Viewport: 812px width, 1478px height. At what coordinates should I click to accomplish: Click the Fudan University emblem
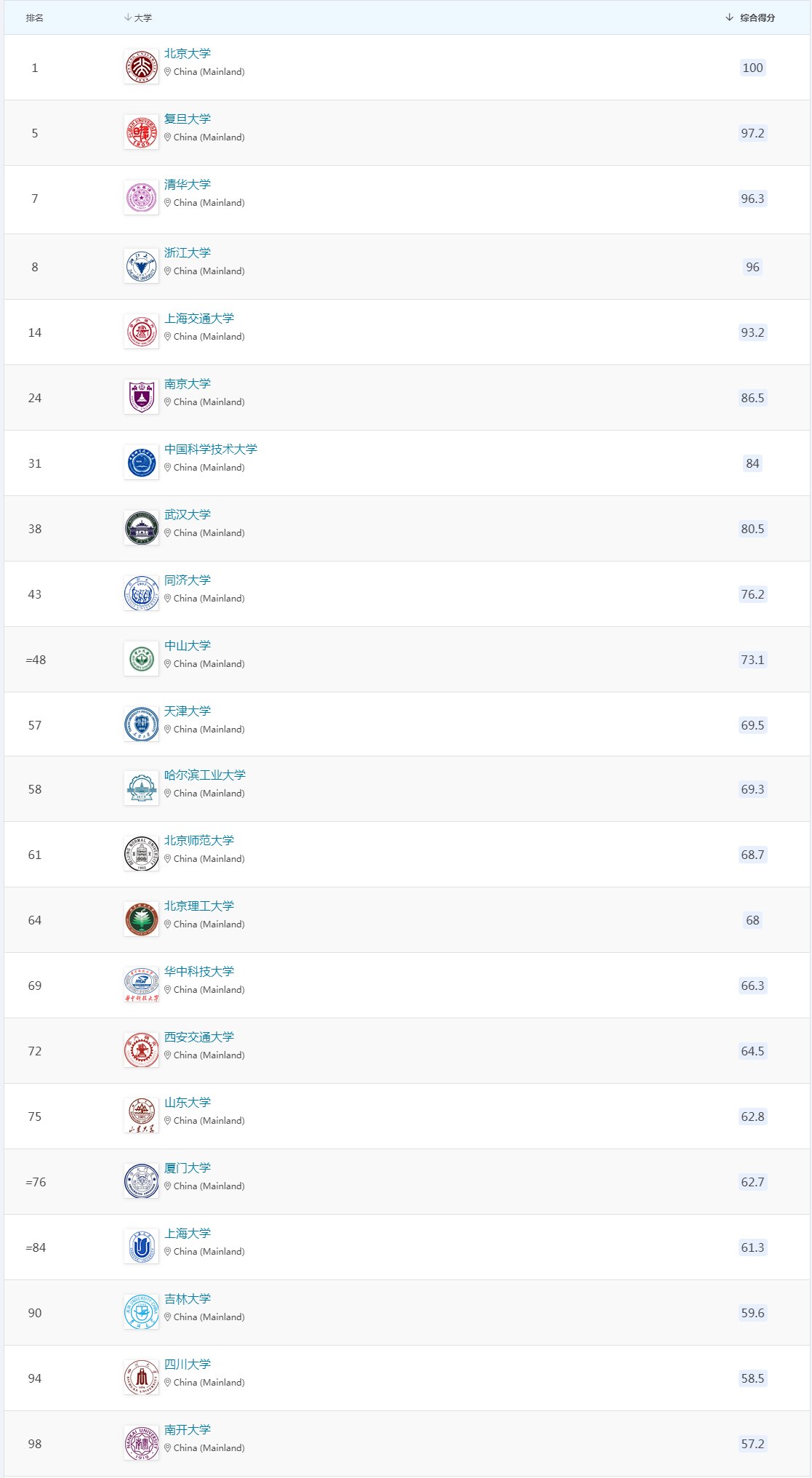point(141,132)
